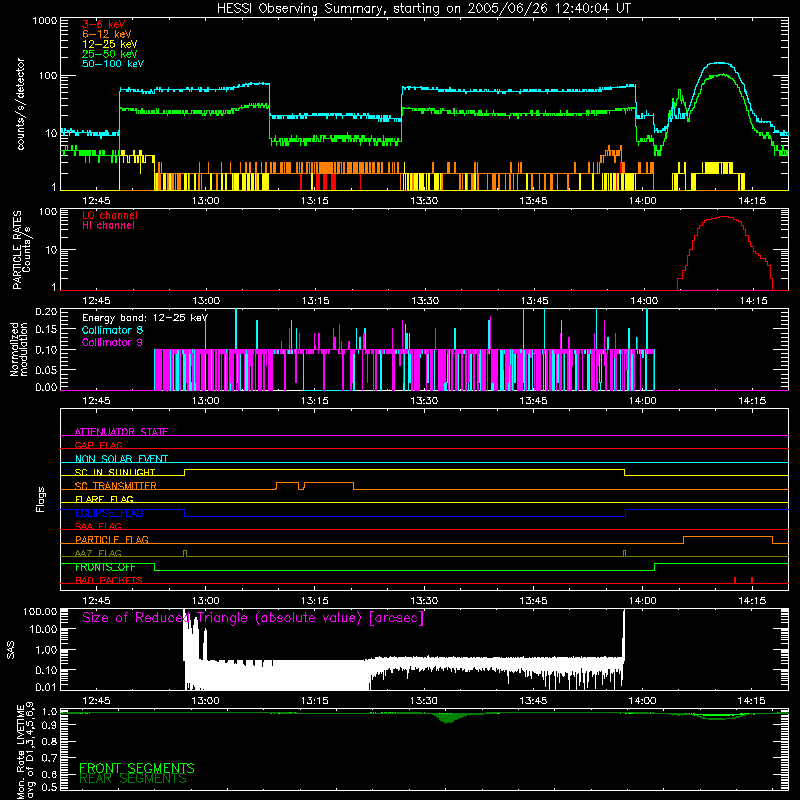Select the yellow 12-25 keV count-rate legend label

110,44
